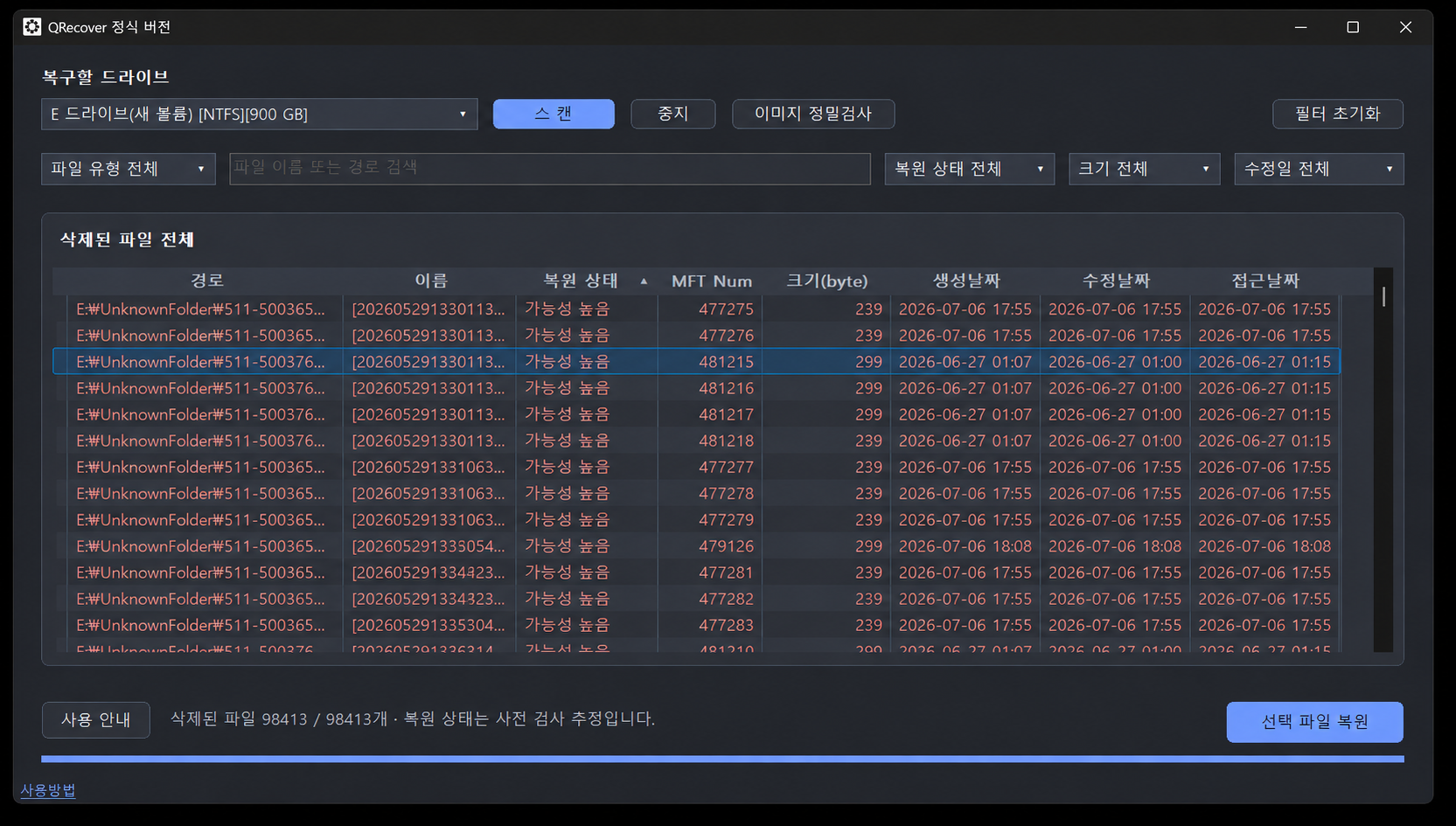The width and height of the screenshot is (1456, 826).
Task: Open the 크기 전체 size filter
Action: (x=1144, y=169)
